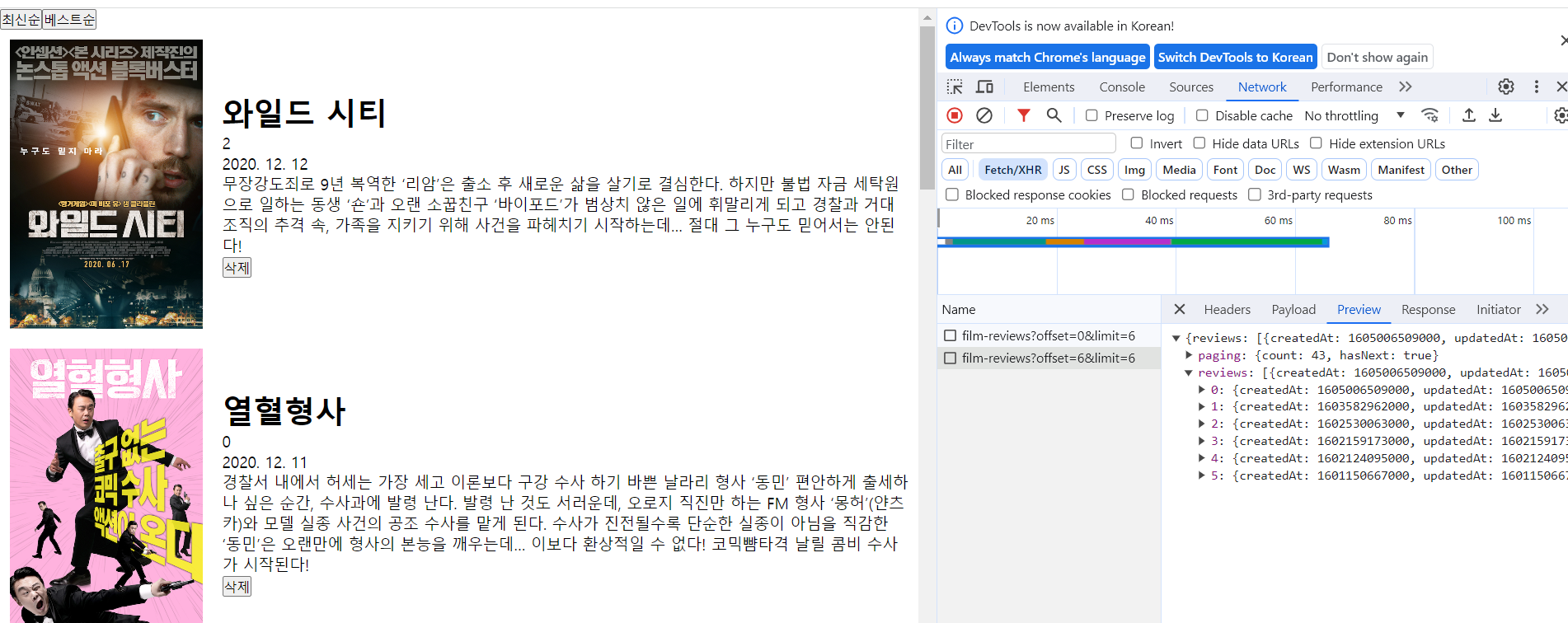Image resolution: width=1568 pixels, height=623 pixels.
Task: Sort reviews by 최신순
Action: click(x=21, y=19)
